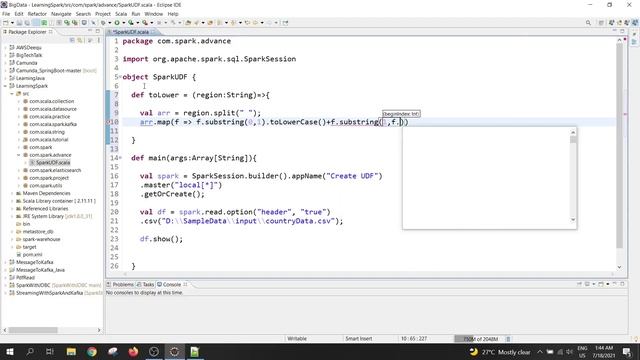Open the File menu
The width and height of the screenshot is (640, 360).
pyautogui.click(x=6, y=14)
